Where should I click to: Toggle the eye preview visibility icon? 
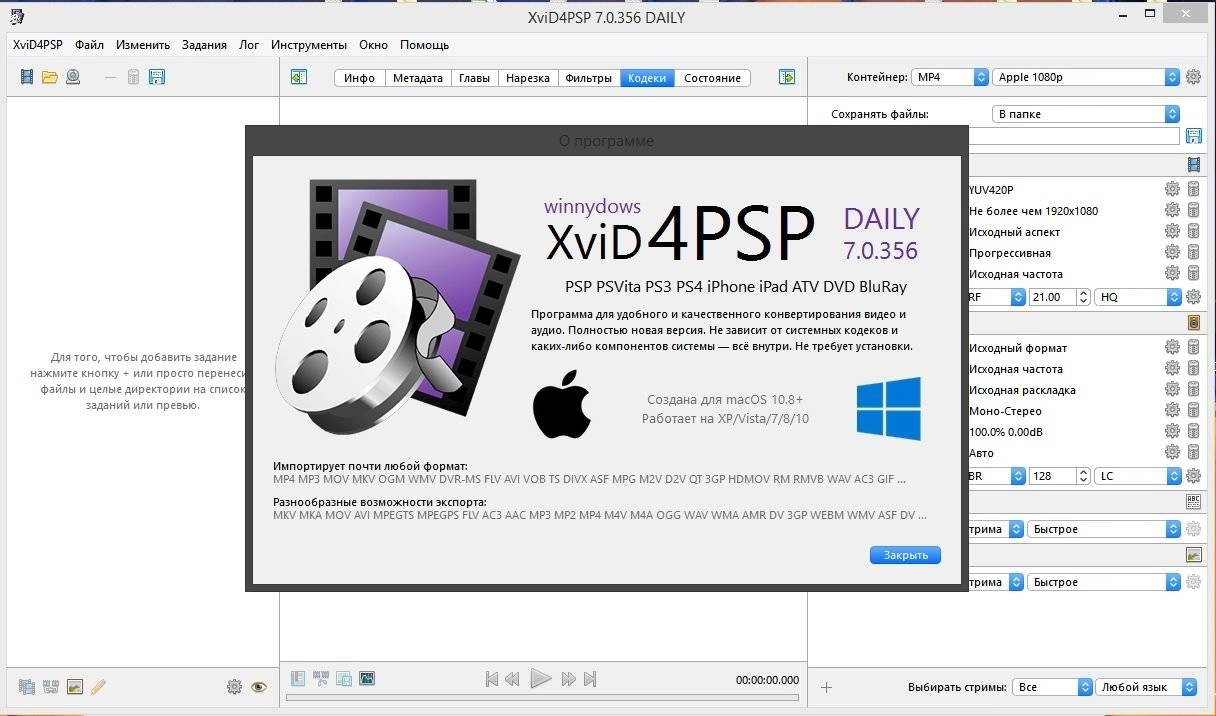coord(259,687)
